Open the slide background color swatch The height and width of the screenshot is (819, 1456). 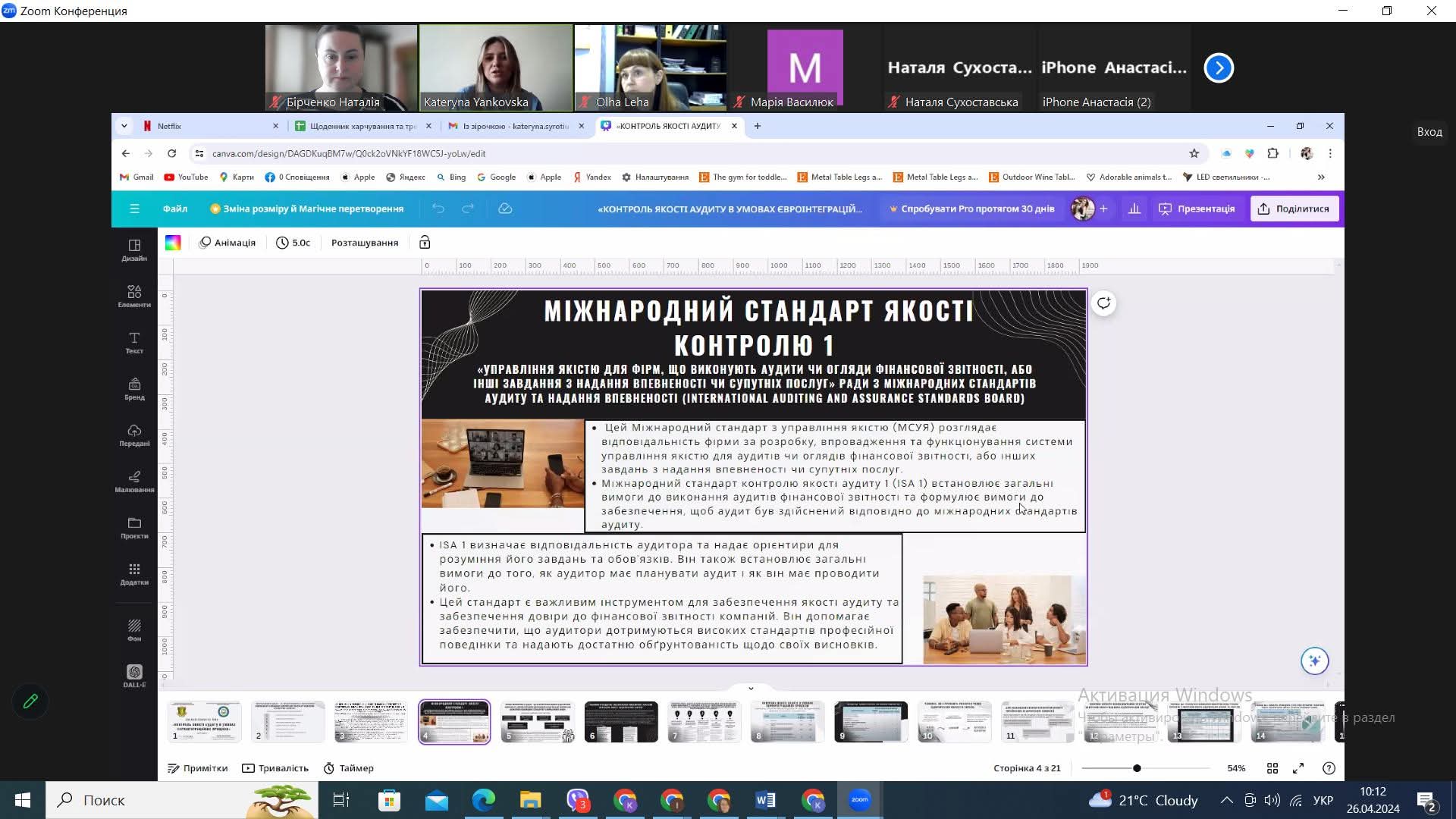173,243
